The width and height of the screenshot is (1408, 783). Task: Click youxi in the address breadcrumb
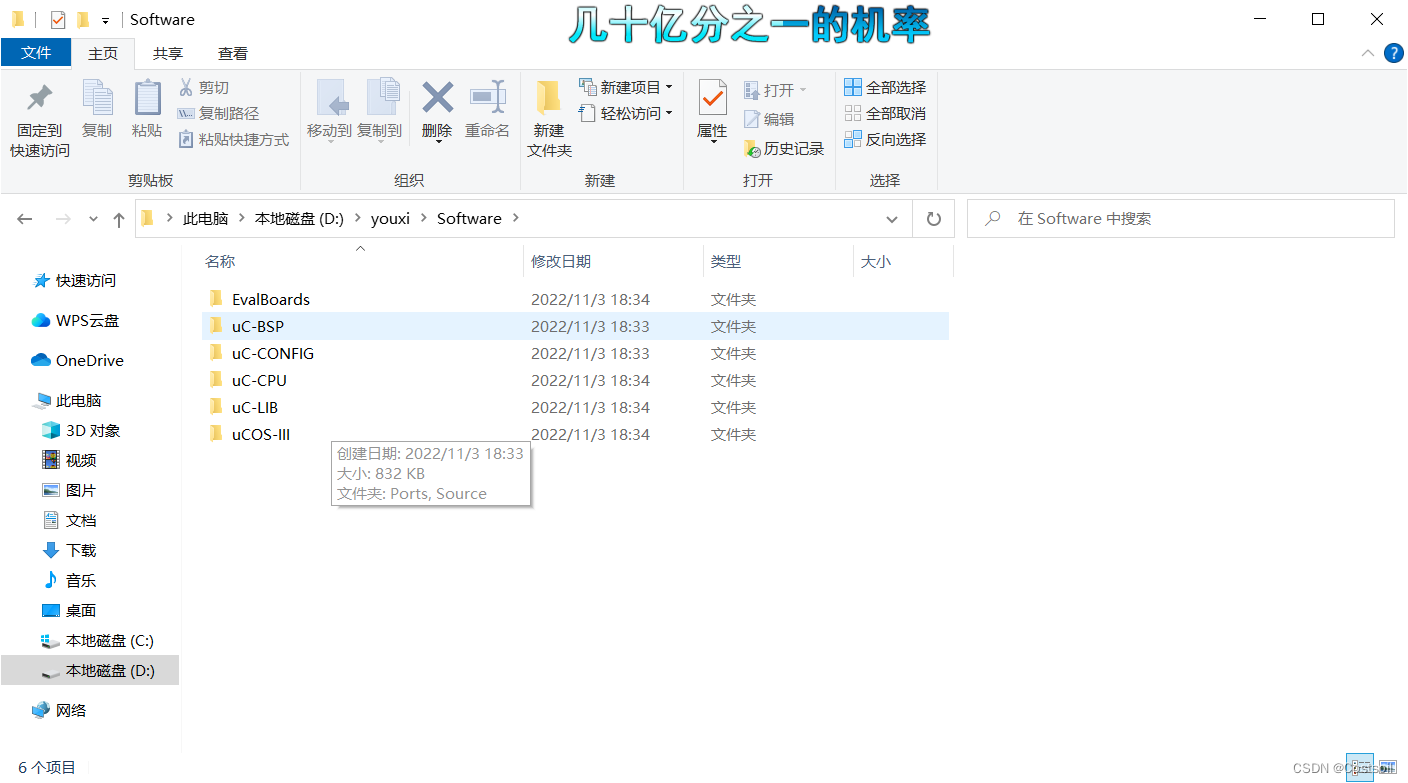click(391, 219)
